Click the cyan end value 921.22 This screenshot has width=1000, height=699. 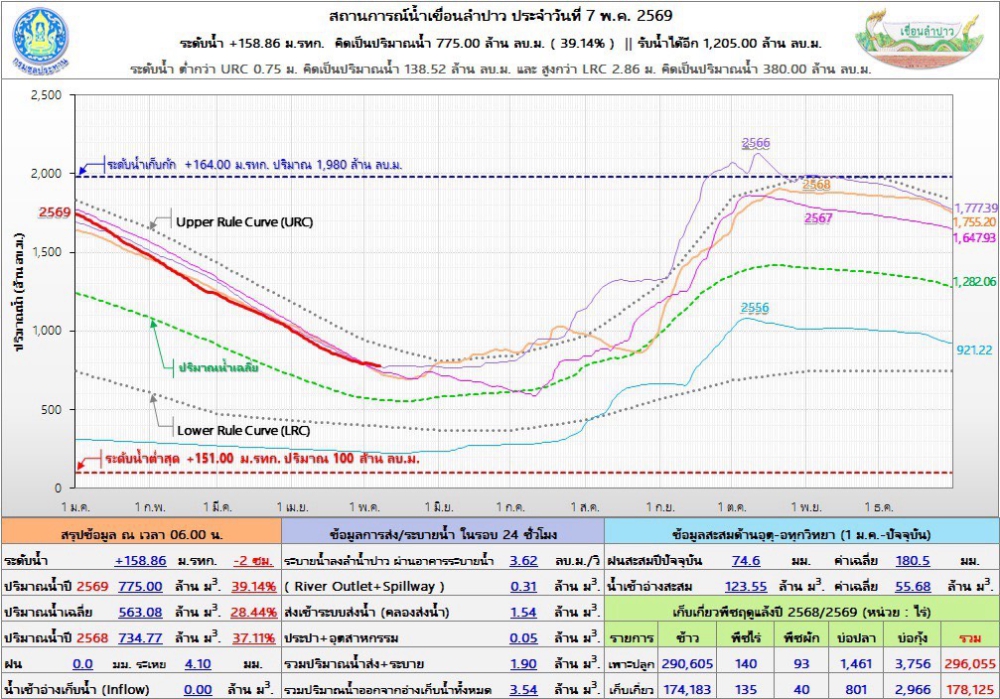click(974, 350)
